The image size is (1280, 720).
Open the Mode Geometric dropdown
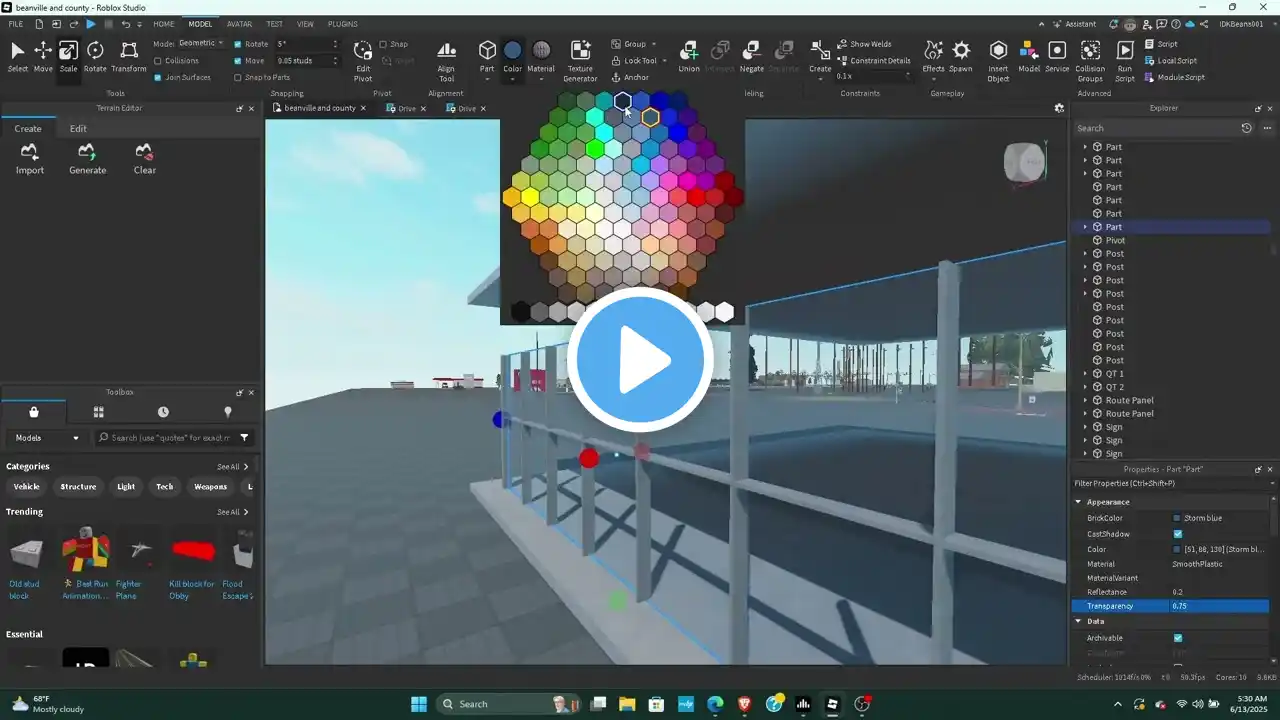(201, 43)
